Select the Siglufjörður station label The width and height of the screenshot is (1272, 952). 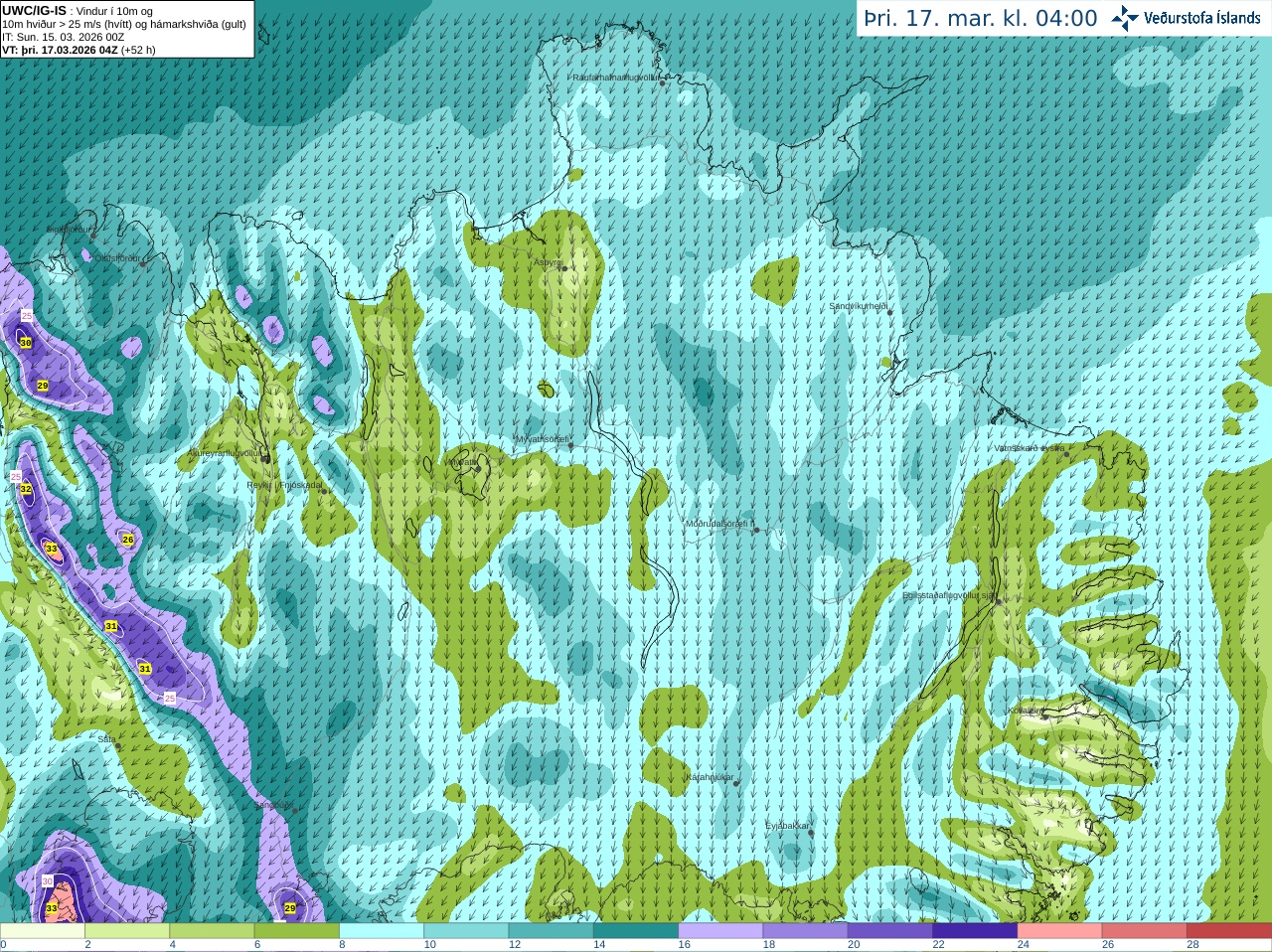click(x=69, y=230)
